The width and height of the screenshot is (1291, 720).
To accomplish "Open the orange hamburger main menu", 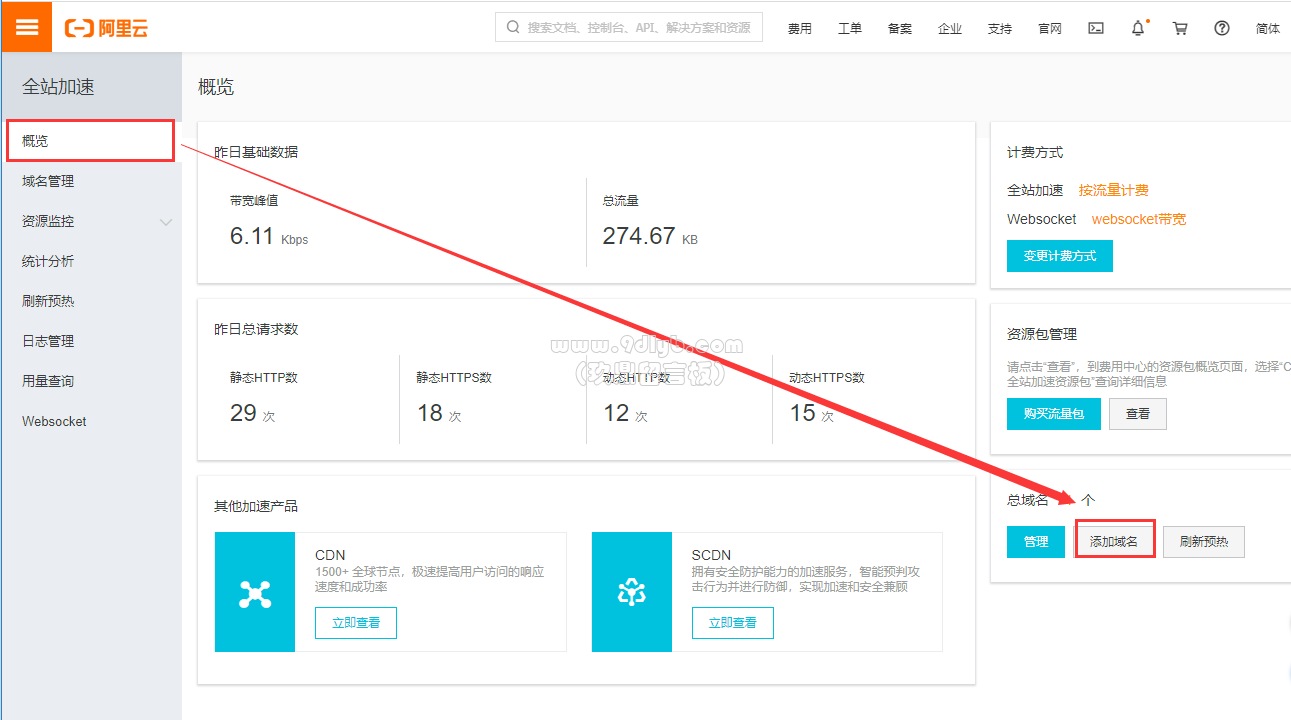I will tap(26, 27).
